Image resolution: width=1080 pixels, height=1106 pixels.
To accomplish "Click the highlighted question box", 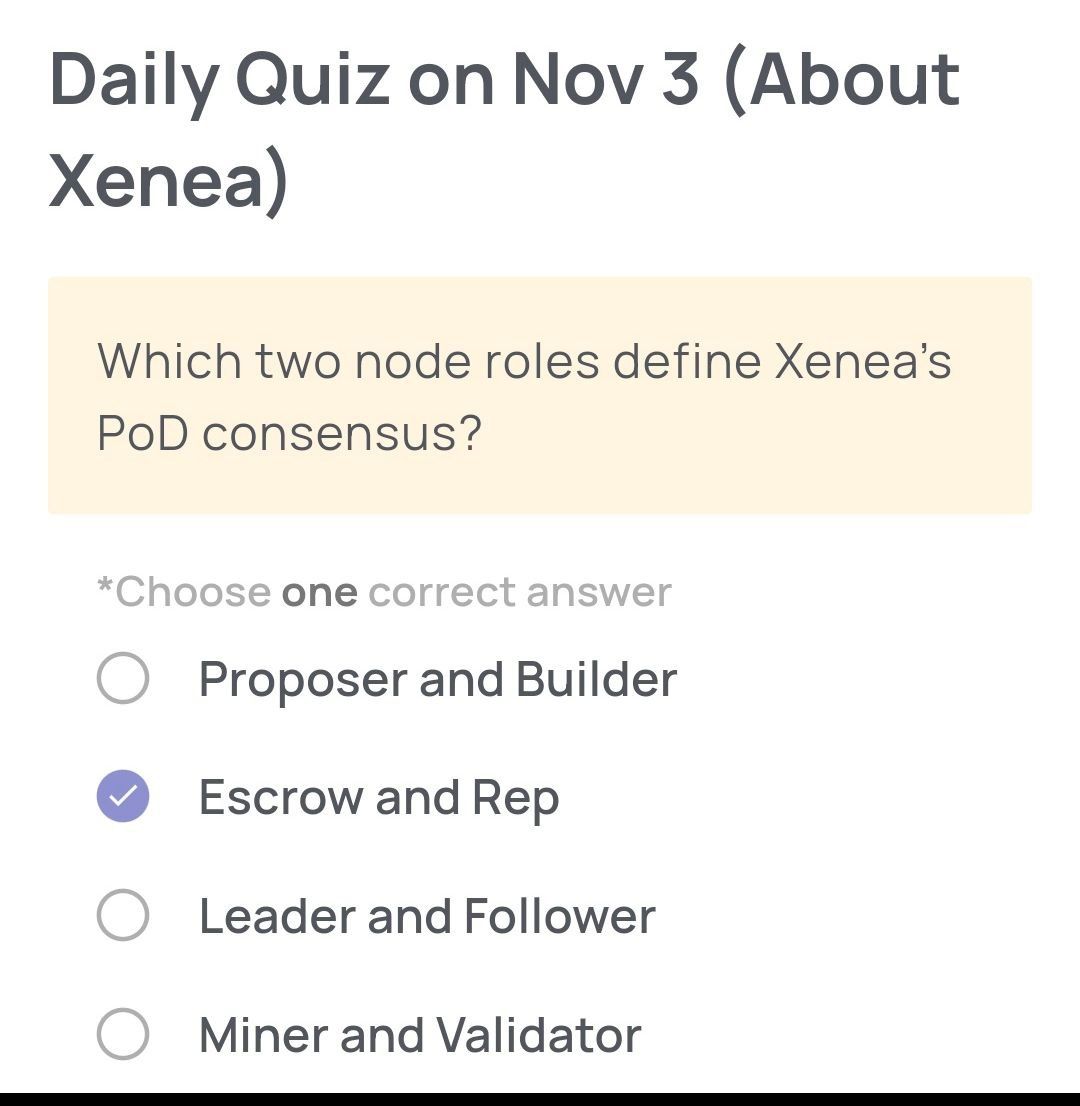I will (x=540, y=393).
